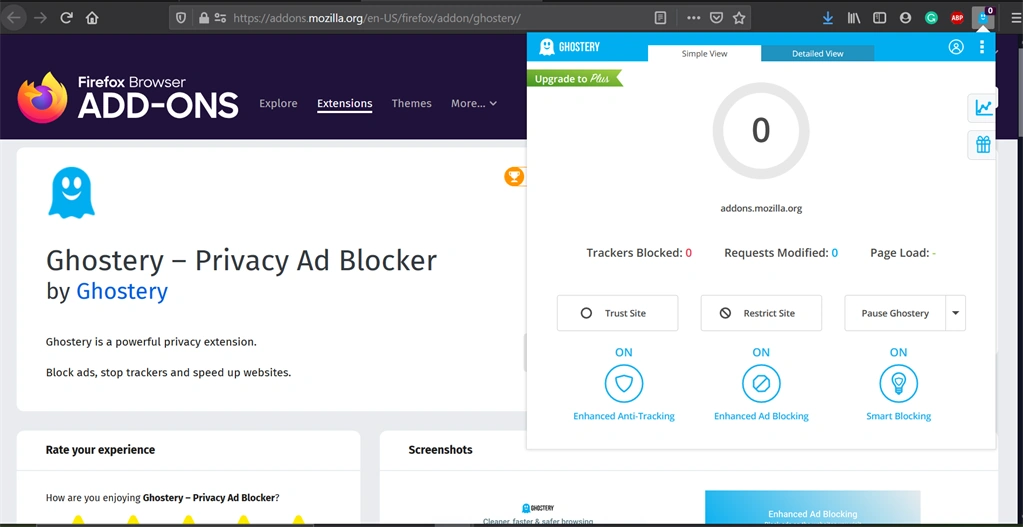The image size is (1023, 527).
Task: Click the site security padlock icon
Action: pyautogui.click(x=204, y=18)
